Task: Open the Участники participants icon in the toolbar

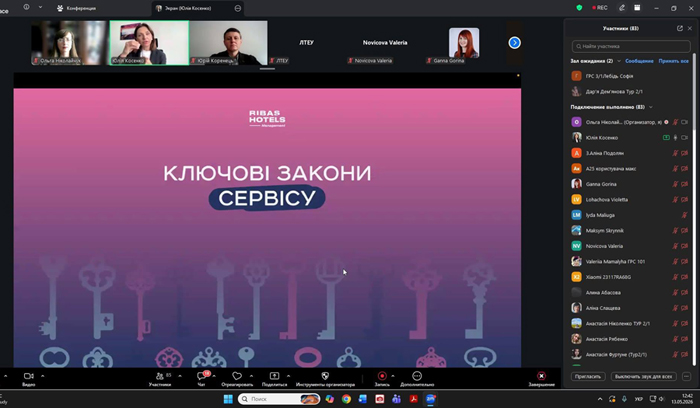Action: pos(160,376)
